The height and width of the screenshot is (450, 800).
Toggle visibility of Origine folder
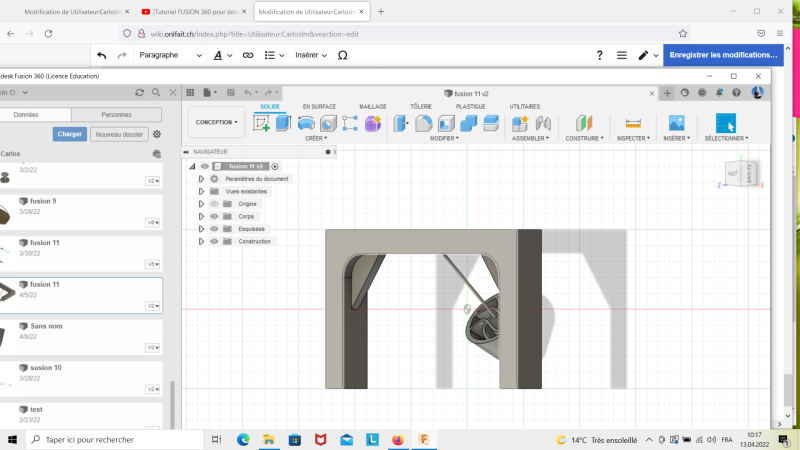(214, 204)
